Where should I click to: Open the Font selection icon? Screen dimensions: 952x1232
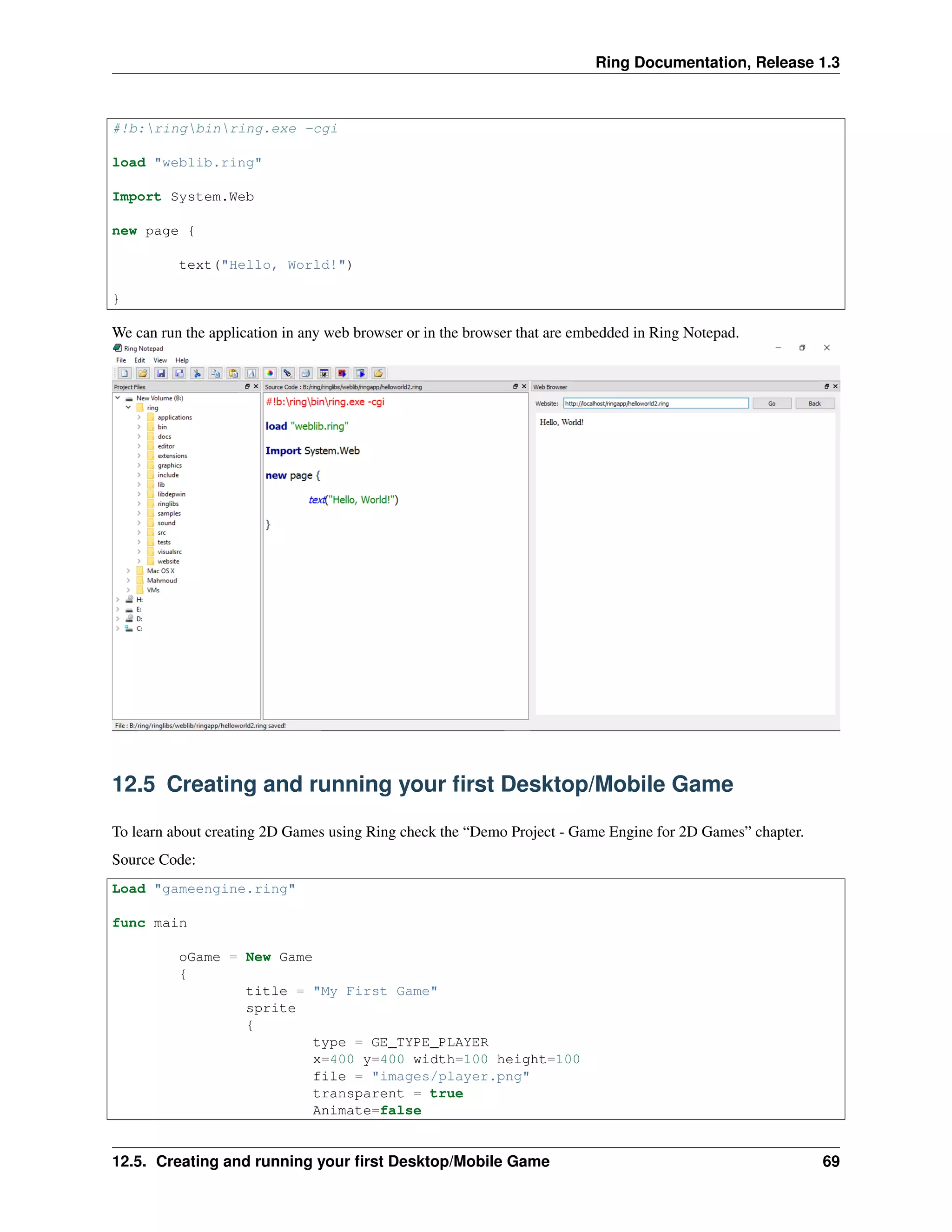251,373
